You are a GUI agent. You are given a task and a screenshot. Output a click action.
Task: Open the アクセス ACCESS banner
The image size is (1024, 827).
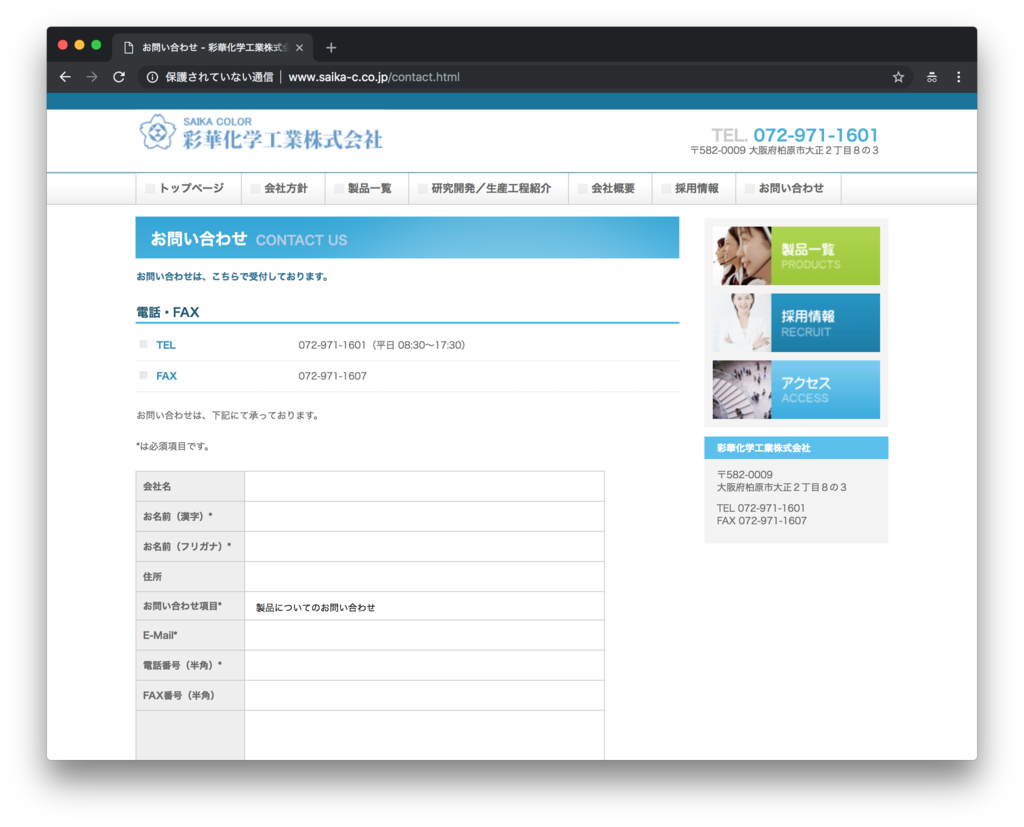click(796, 390)
